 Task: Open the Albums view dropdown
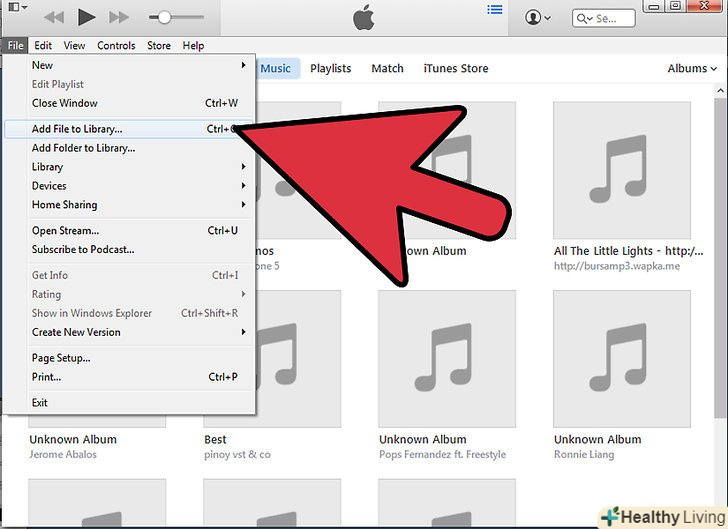point(692,68)
